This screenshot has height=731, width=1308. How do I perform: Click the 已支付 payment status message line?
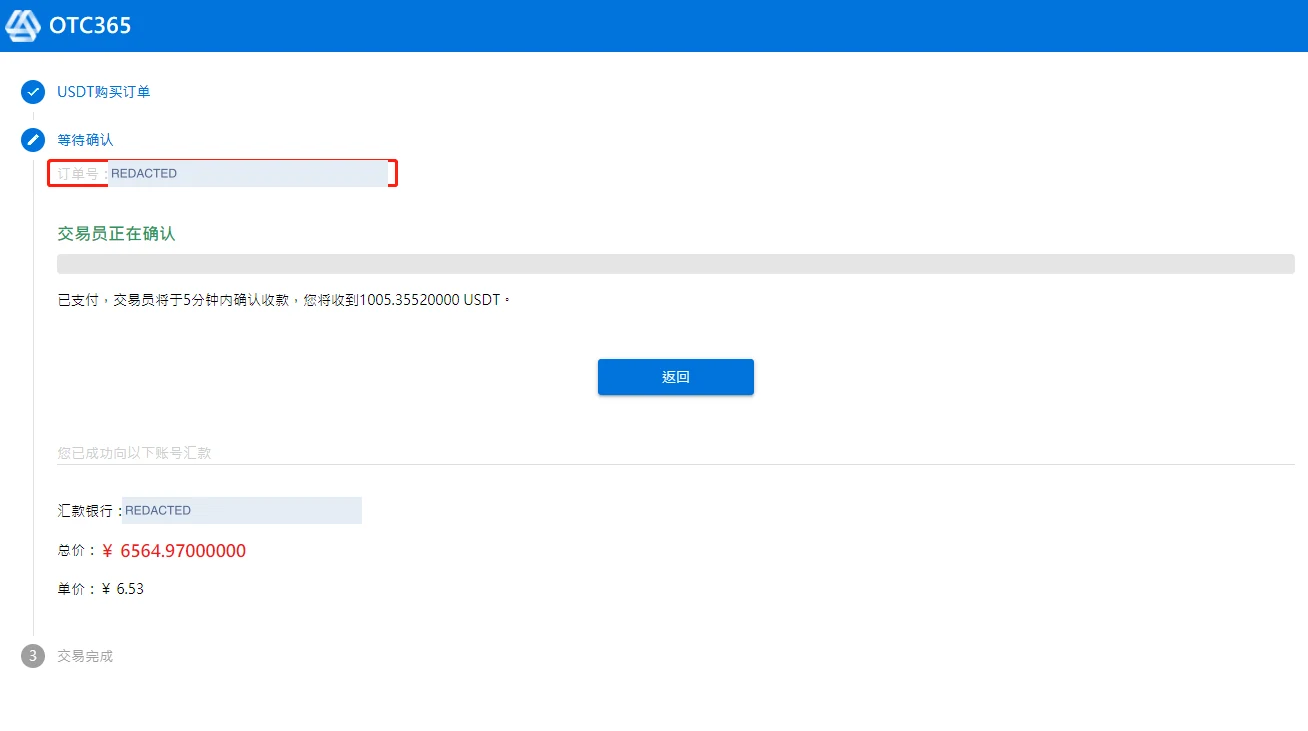283,300
